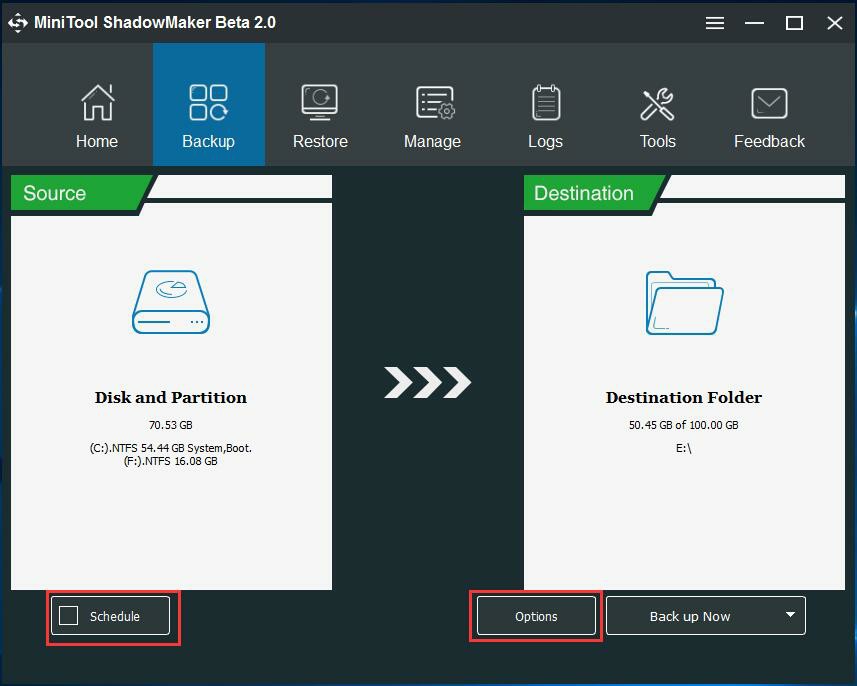The image size is (857, 686).
Task: Select the Backup tab
Action: (x=209, y=105)
